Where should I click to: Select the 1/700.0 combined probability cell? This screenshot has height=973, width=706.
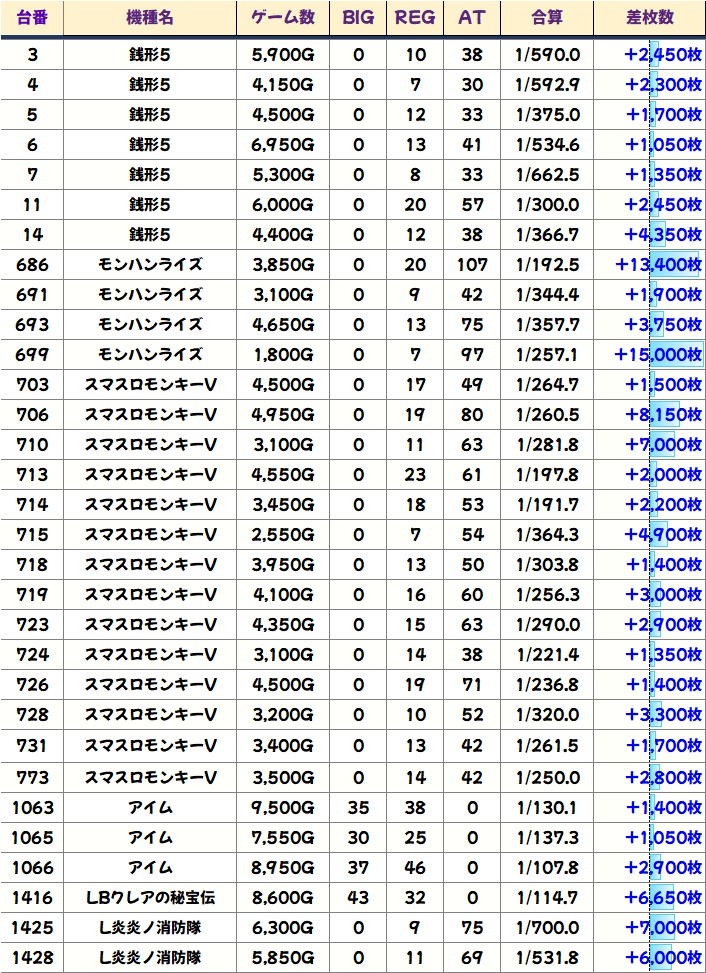(x=548, y=928)
